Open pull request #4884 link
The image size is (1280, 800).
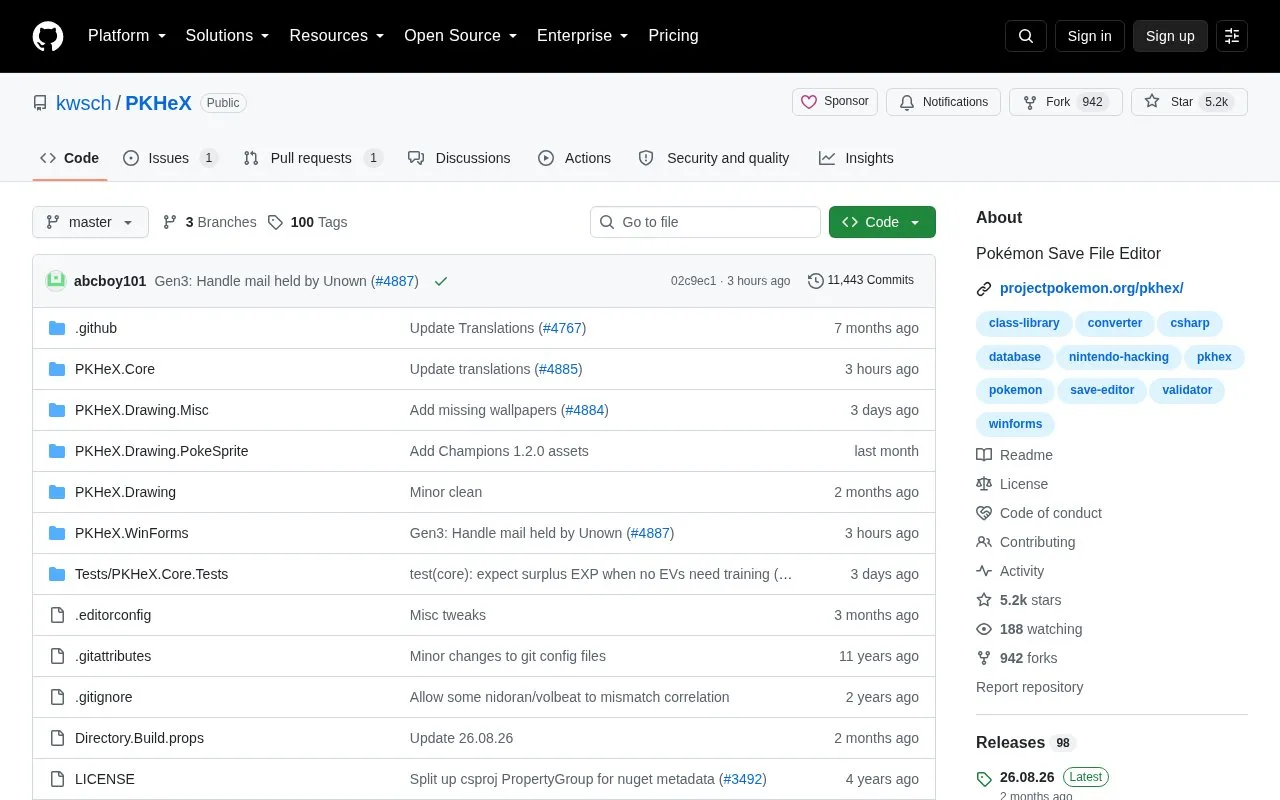point(585,410)
